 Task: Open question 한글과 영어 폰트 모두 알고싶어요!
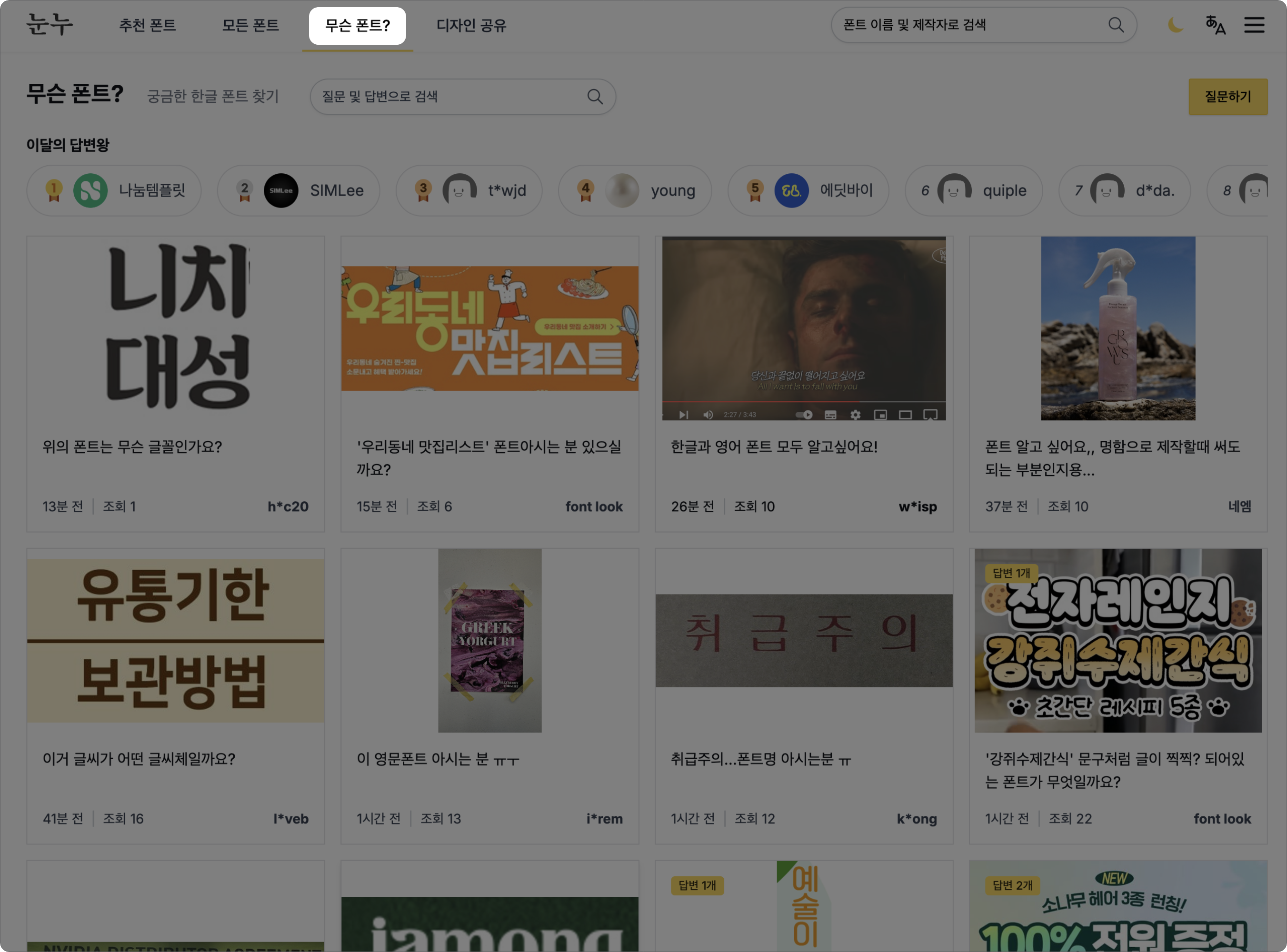pos(774,446)
